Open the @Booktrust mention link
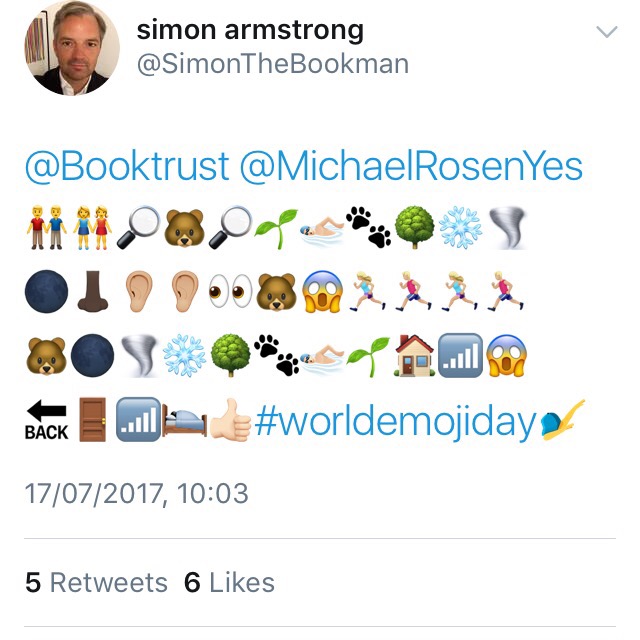 (x=127, y=166)
